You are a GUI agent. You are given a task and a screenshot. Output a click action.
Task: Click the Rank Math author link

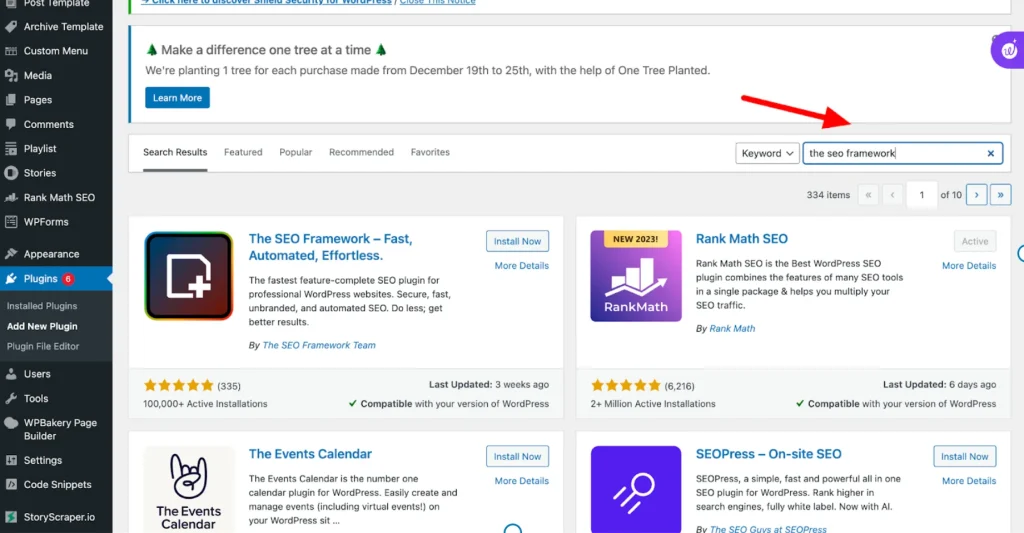732,329
